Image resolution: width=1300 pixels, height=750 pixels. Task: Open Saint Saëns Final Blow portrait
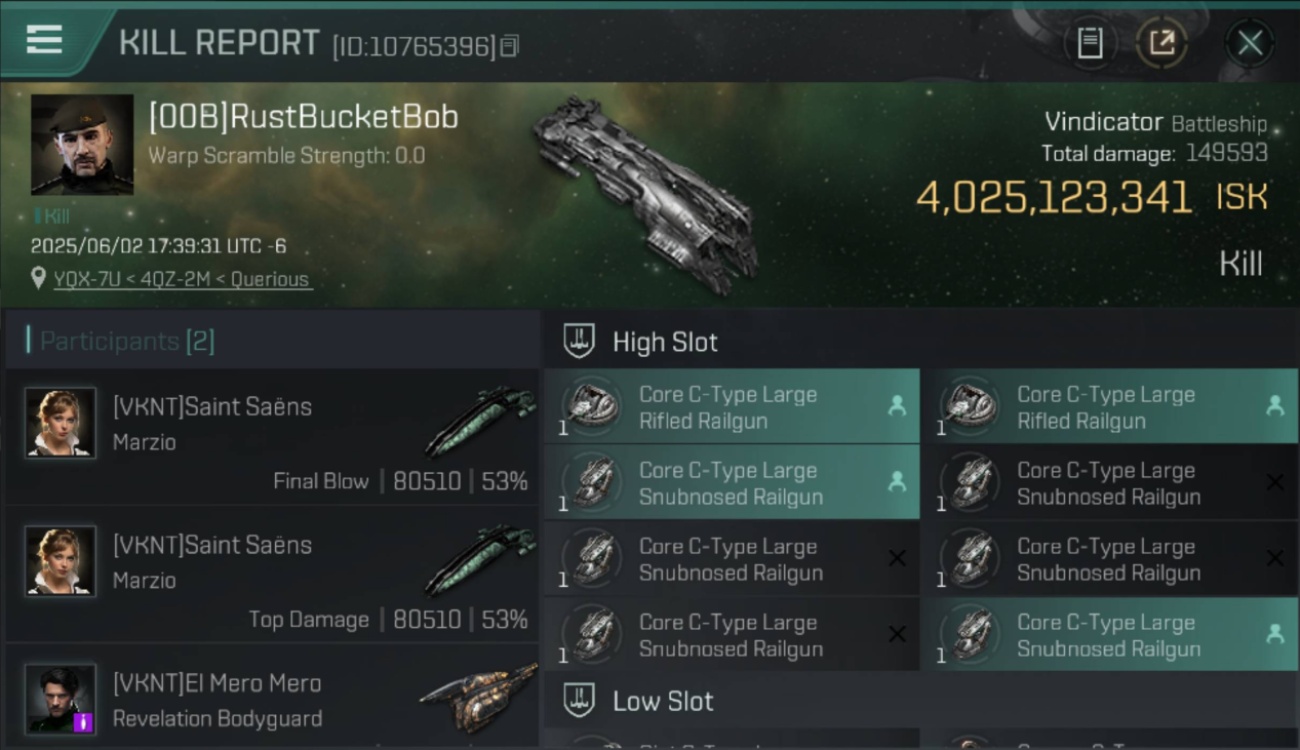pyautogui.click(x=61, y=422)
